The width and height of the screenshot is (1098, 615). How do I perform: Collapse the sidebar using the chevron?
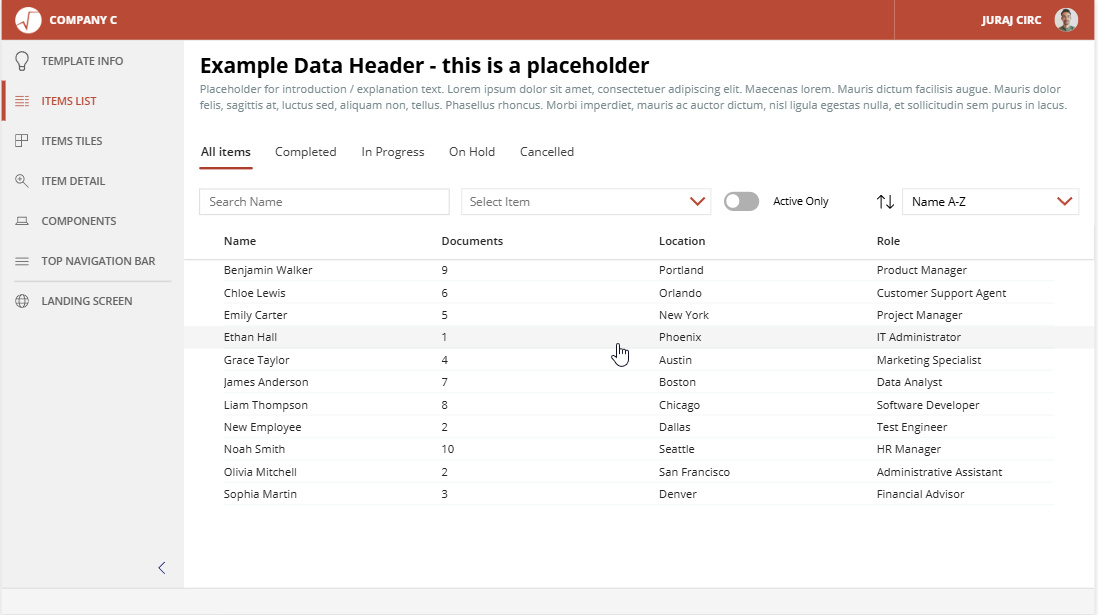162,568
